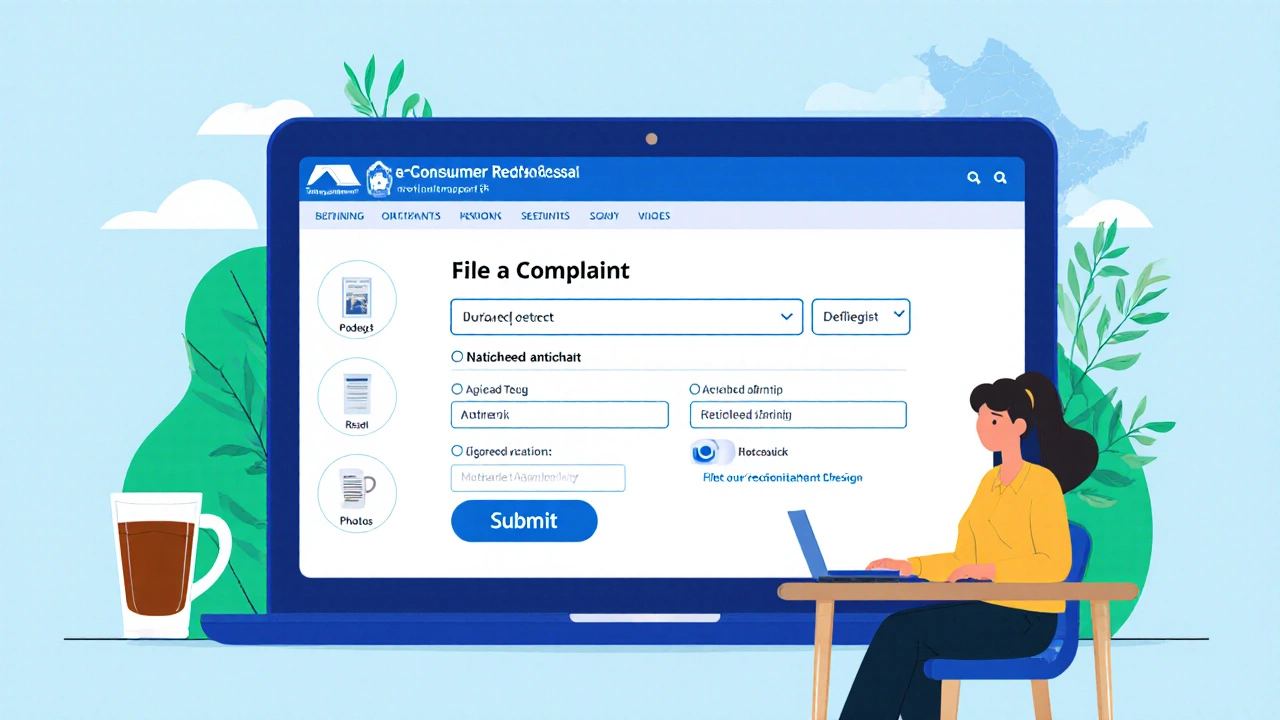Enable the Hotcastick toggle switch
This screenshot has width=1280, height=720.
[722, 452]
